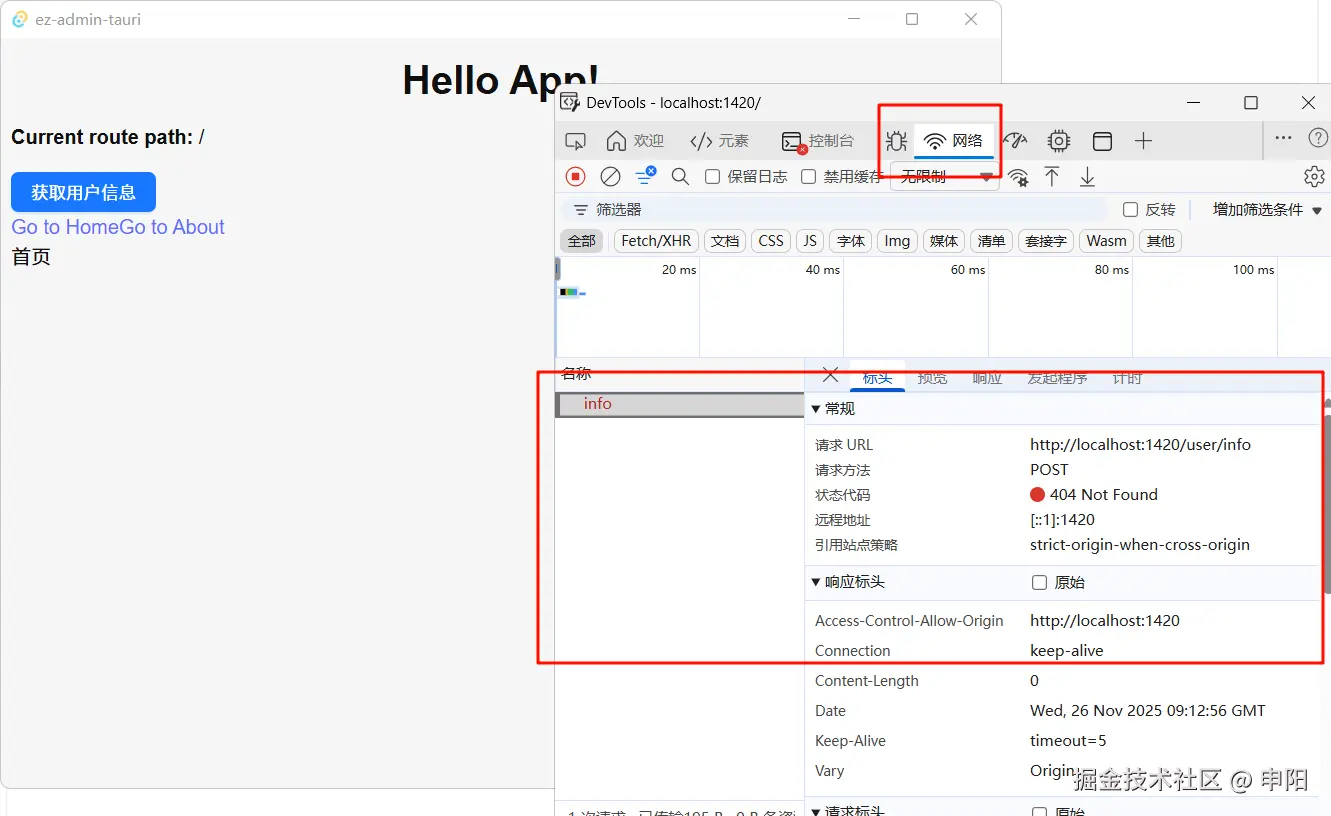Screen dimensions: 1331x816
Task: Open network settings gear icon
Action: tap(1314, 177)
